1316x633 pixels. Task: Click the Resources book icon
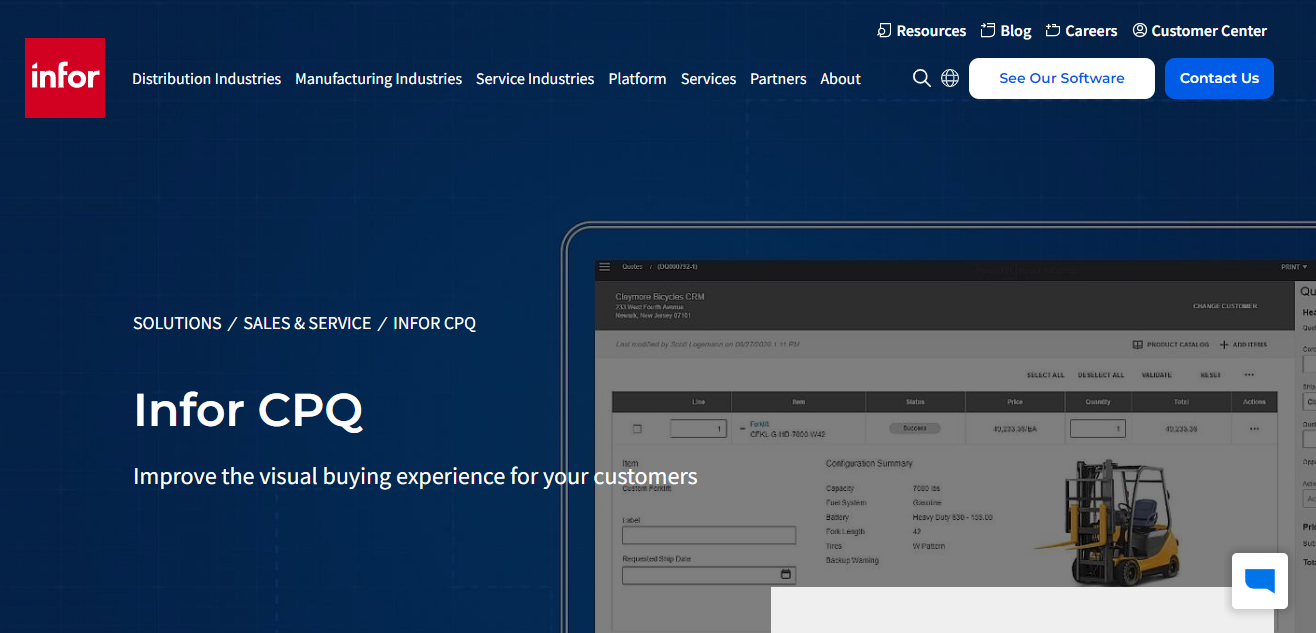tap(884, 30)
